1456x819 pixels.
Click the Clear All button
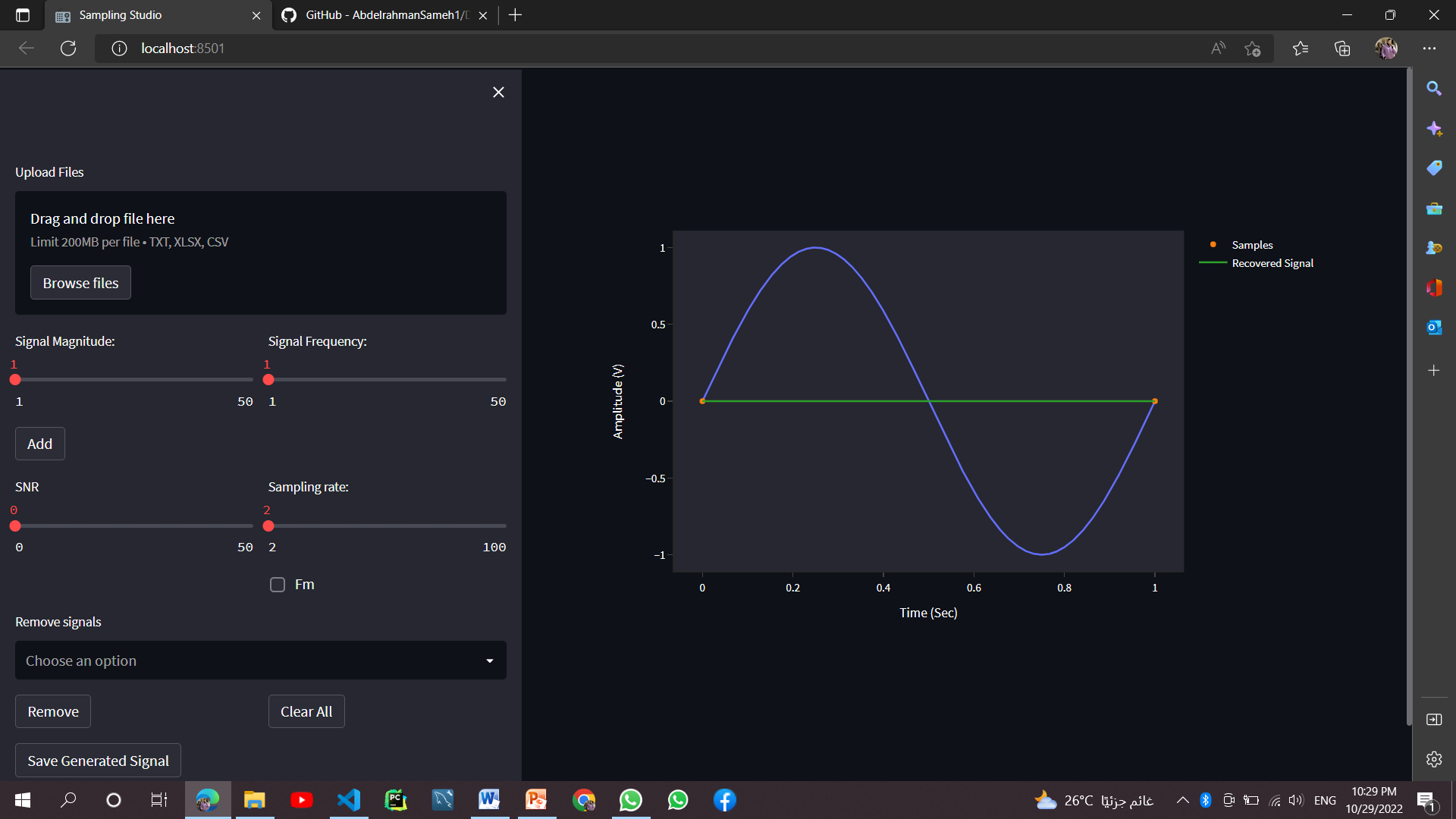306,711
